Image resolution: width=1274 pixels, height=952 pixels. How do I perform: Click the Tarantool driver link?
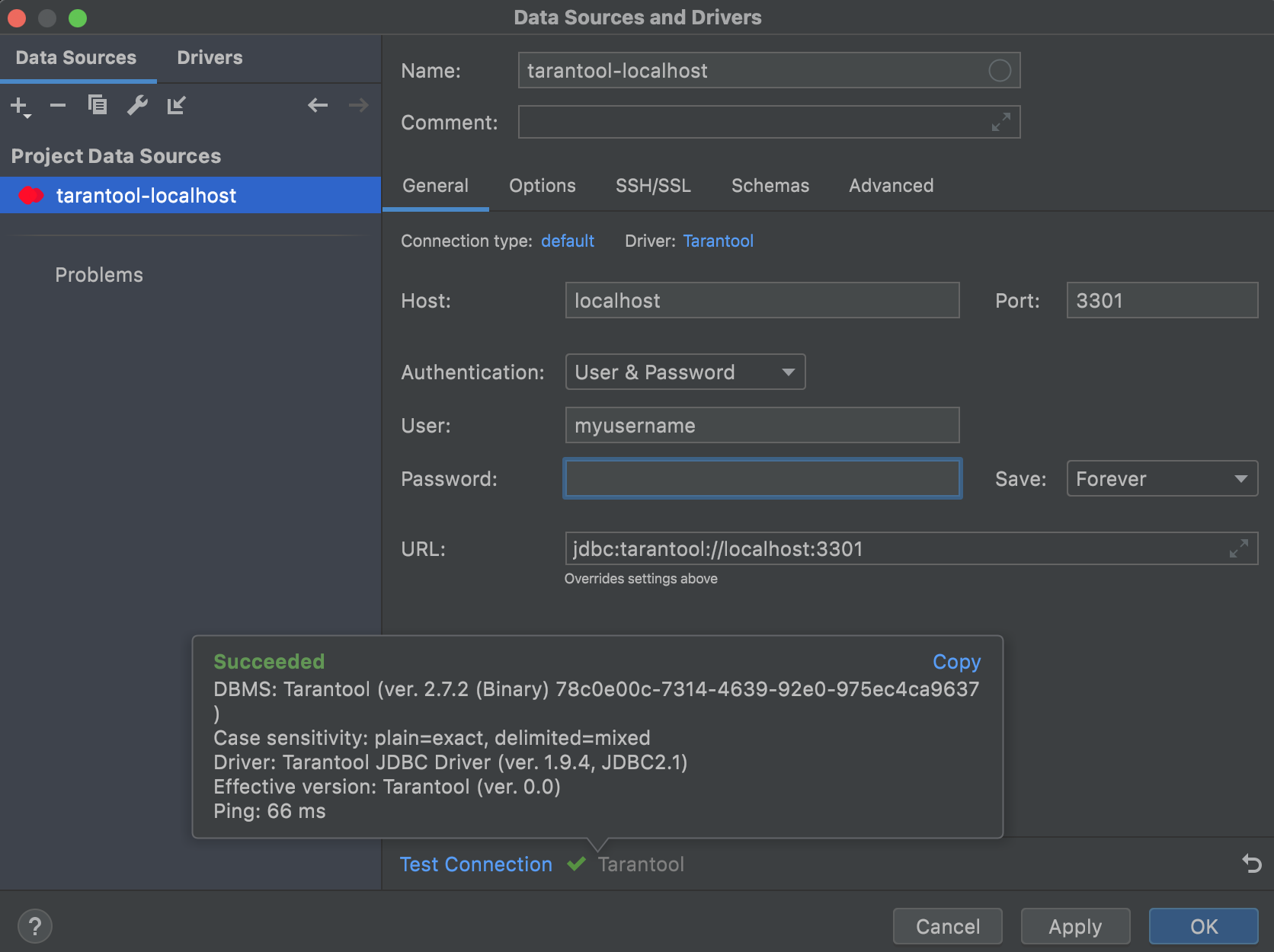point(719,241)
